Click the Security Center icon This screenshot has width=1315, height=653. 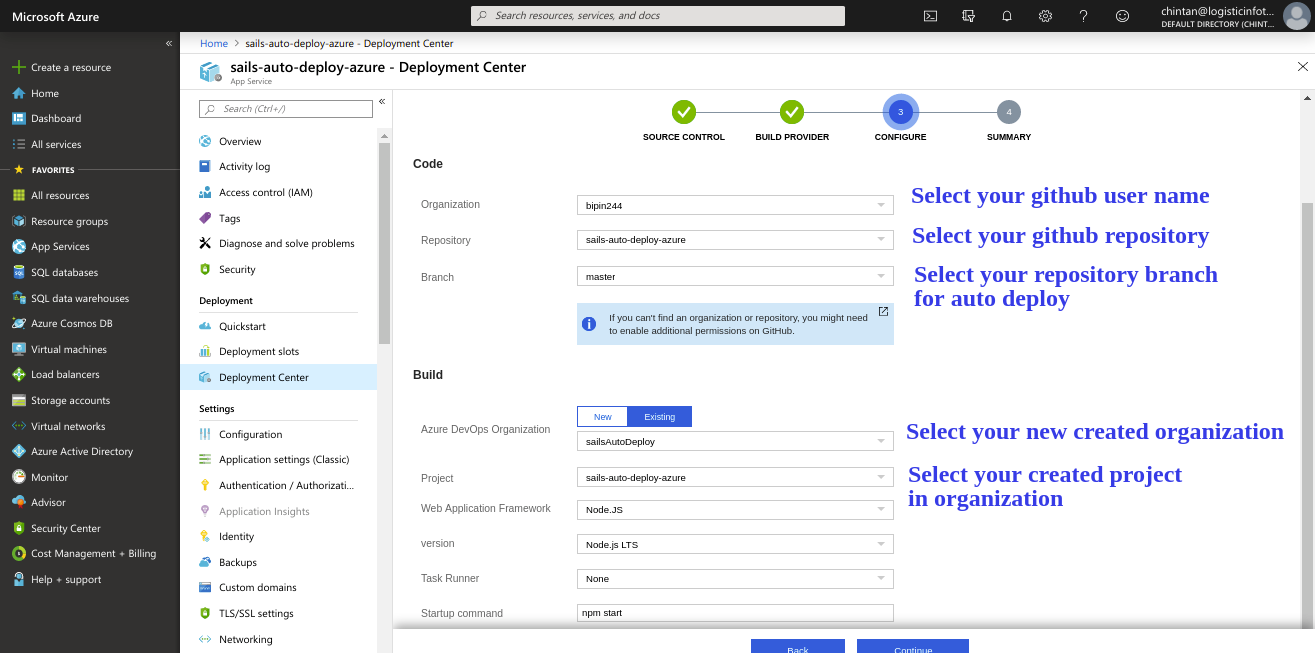click(18, 528)
